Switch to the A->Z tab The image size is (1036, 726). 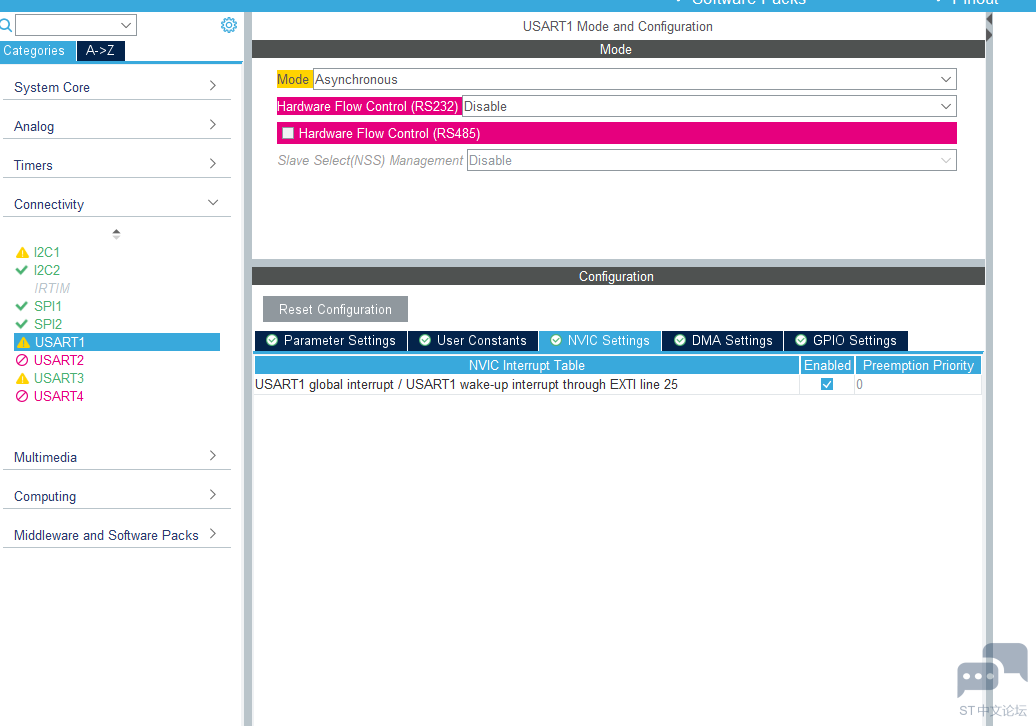[x=100, y=51]
